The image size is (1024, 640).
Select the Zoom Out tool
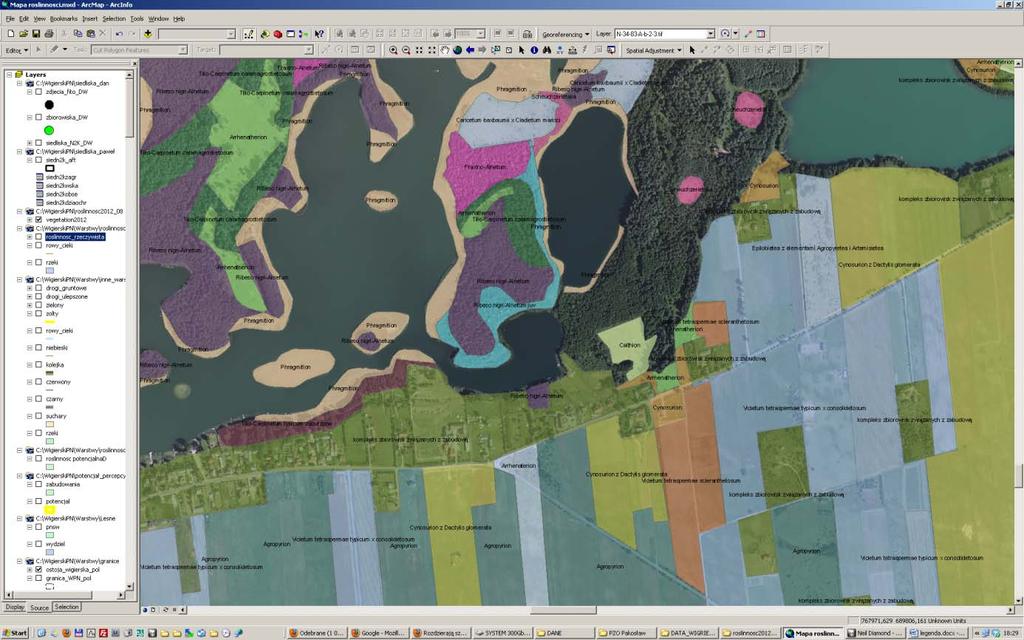(406, 50)
